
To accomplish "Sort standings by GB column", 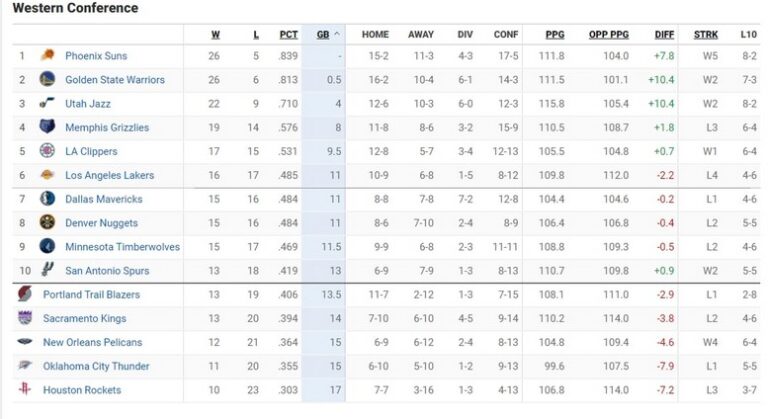I will (x=323, y=34).
